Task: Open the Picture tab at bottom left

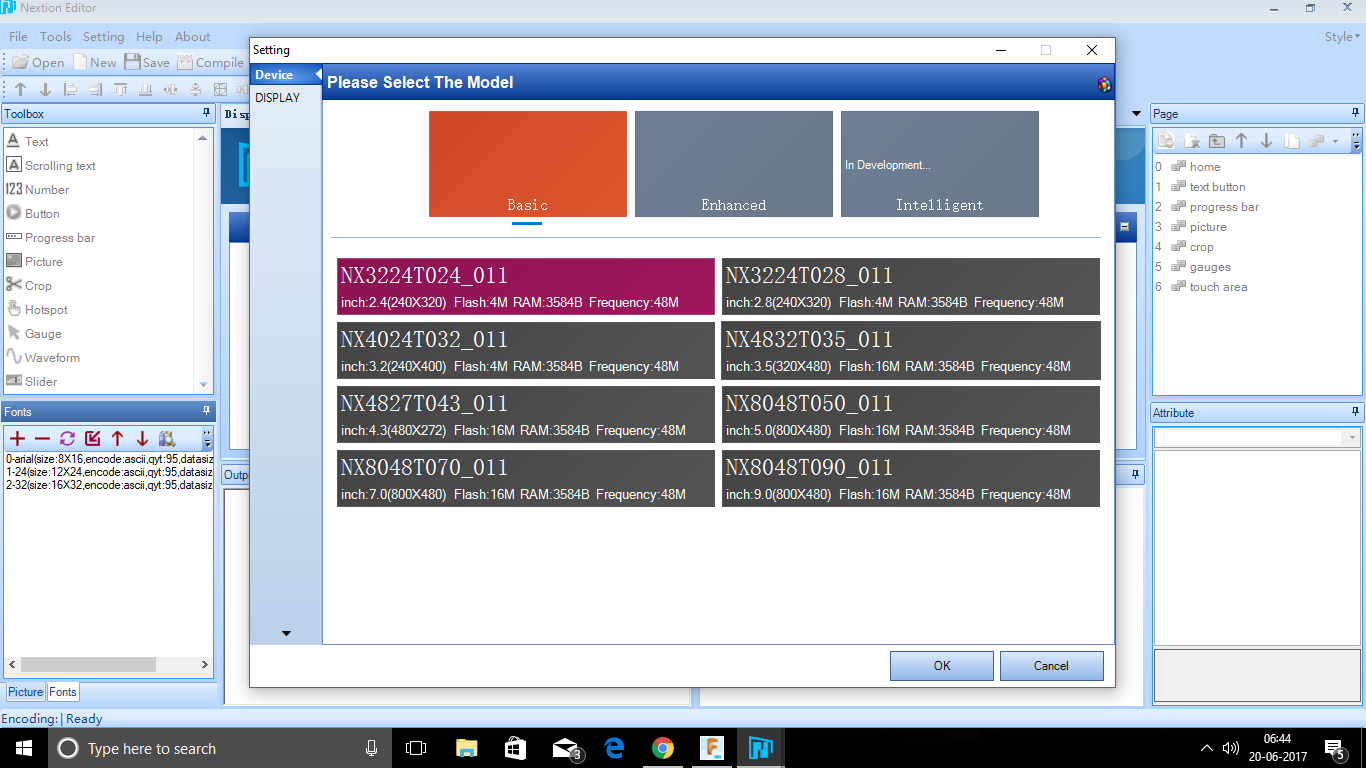Action: 26,692
